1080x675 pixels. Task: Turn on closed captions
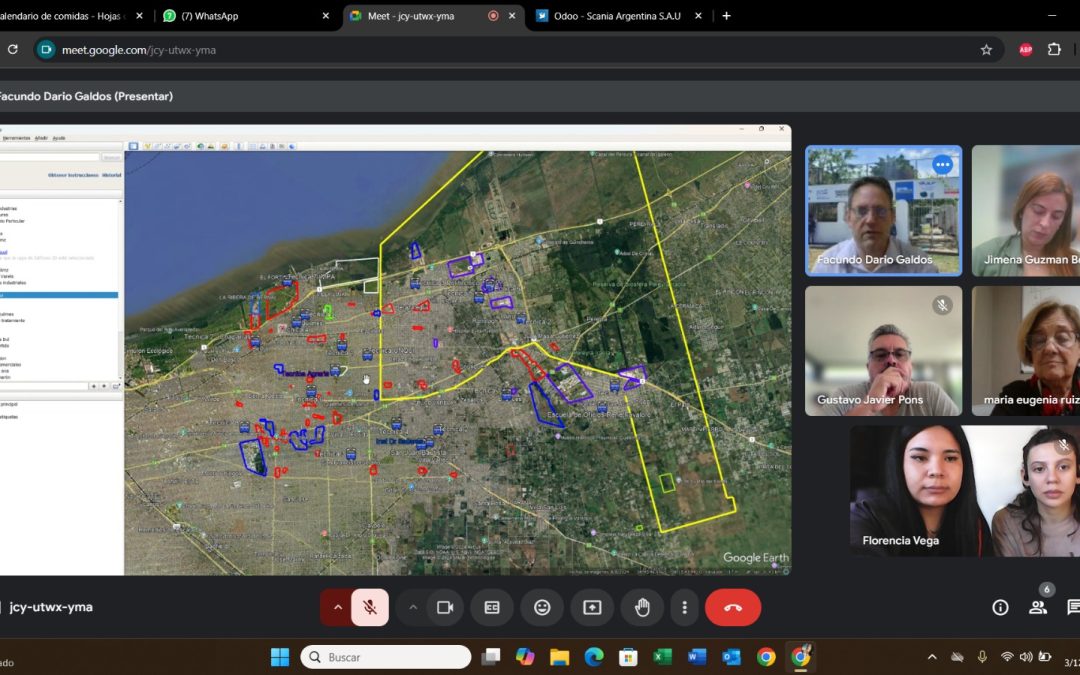tap(492, 608)
